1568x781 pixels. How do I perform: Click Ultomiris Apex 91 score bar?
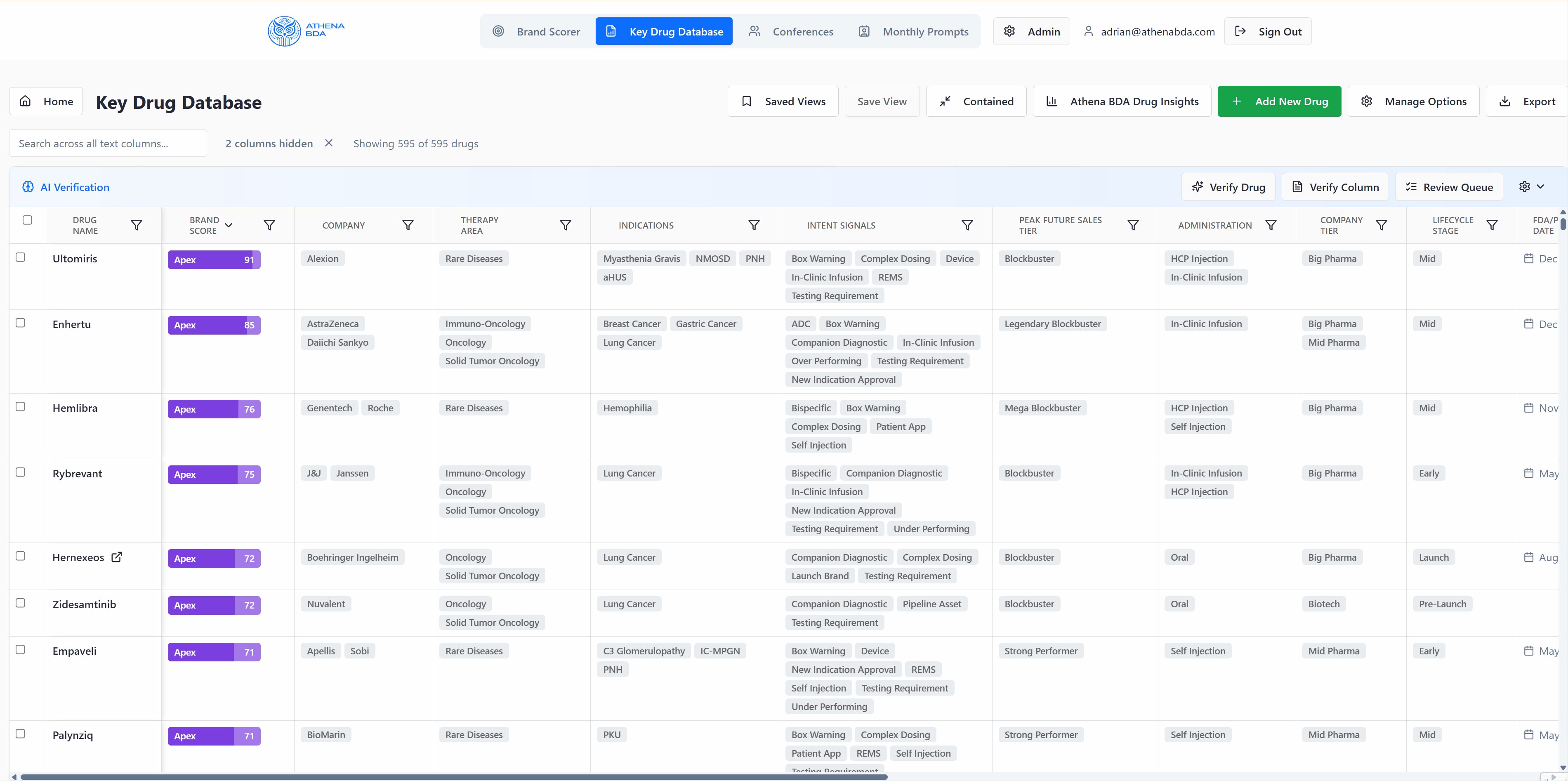tap(214, 260)
